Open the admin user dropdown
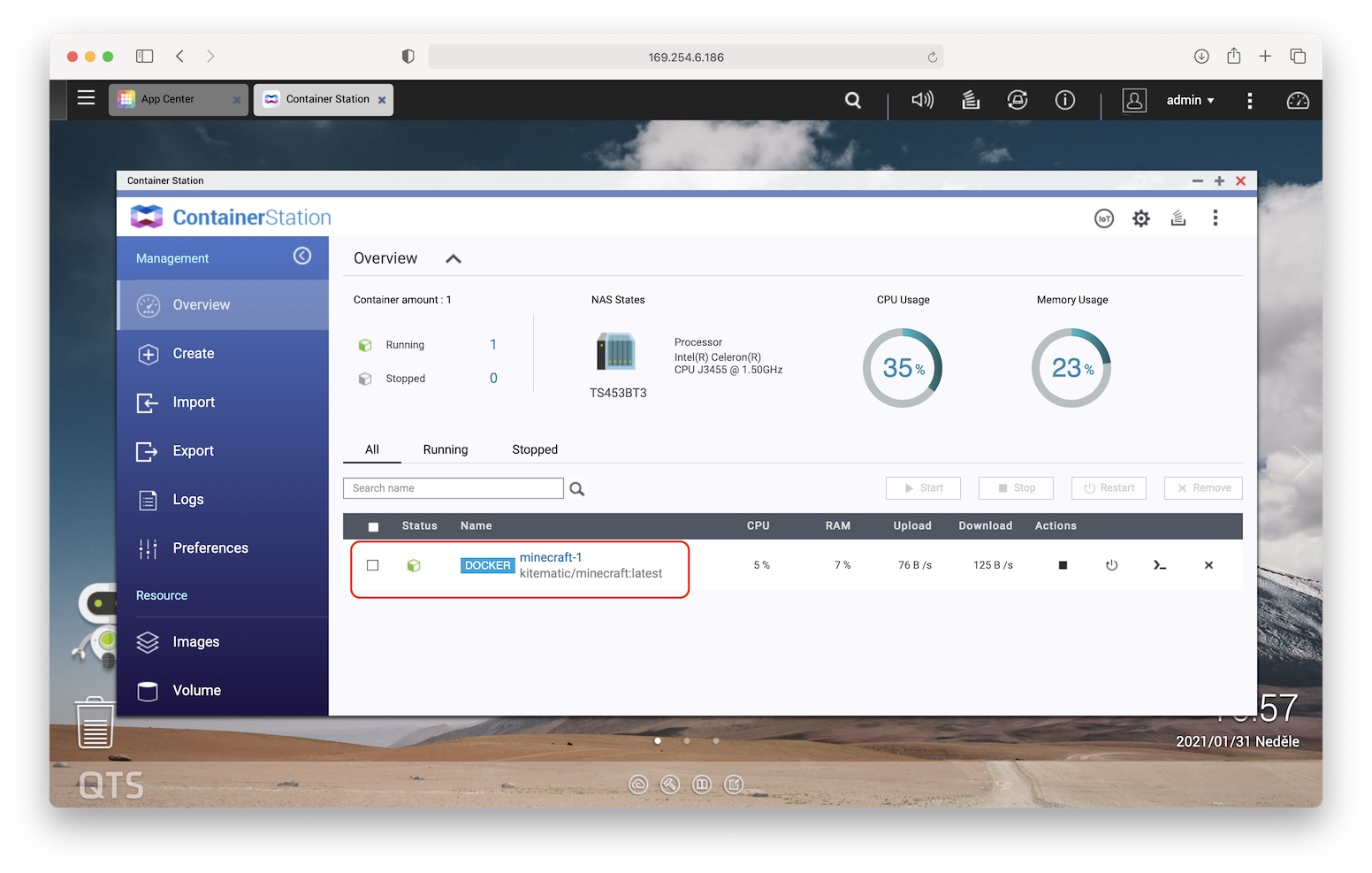This screenshot has width=1372, height=873. pyautogui.click(x=1190, y=101)
